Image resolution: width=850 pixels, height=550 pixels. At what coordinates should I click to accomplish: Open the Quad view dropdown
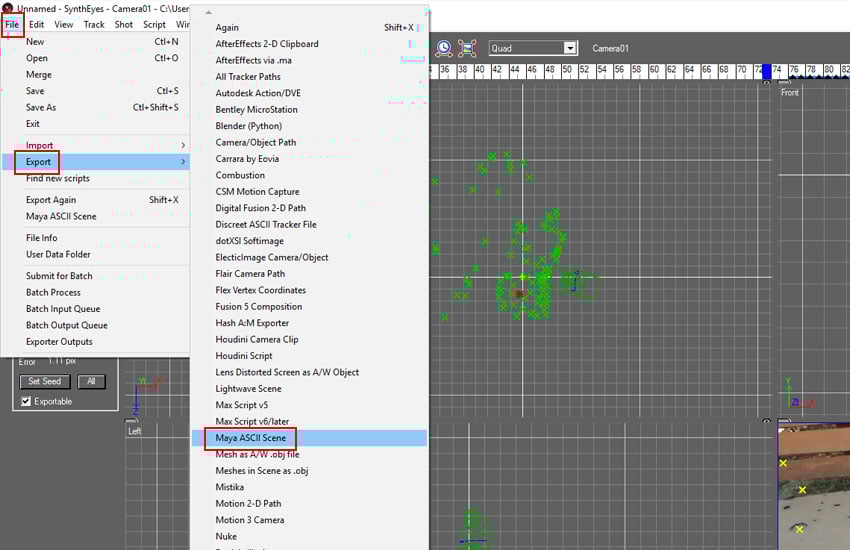[x=570, y=48]
